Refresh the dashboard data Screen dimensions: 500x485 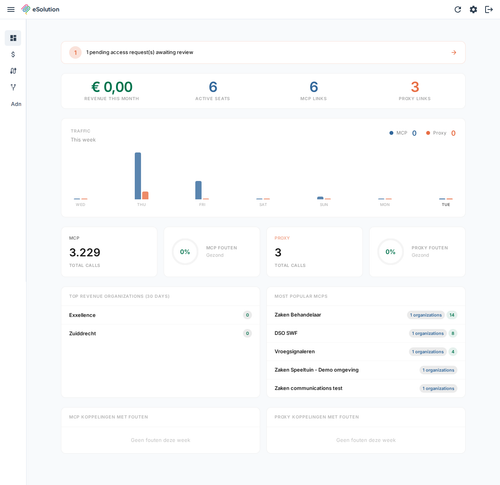458,9
